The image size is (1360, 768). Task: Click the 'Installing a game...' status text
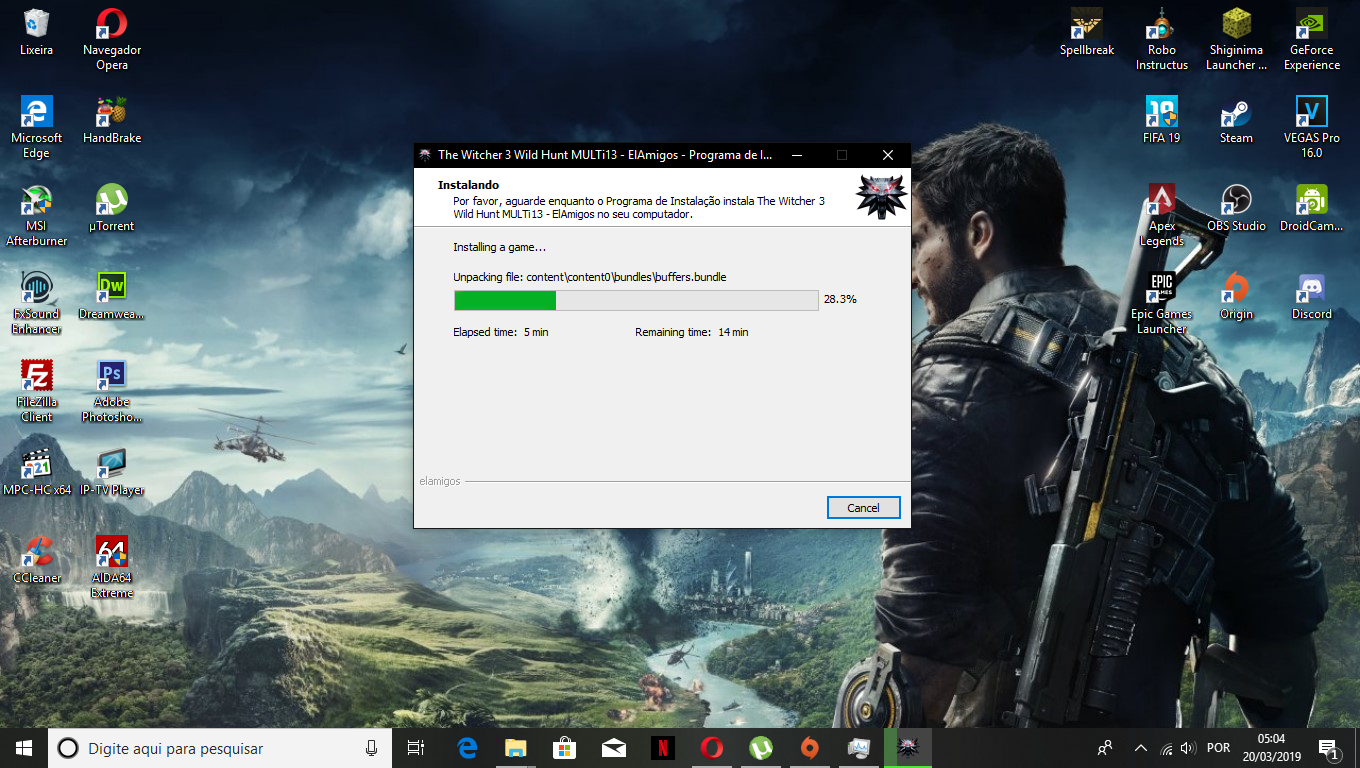500,247
